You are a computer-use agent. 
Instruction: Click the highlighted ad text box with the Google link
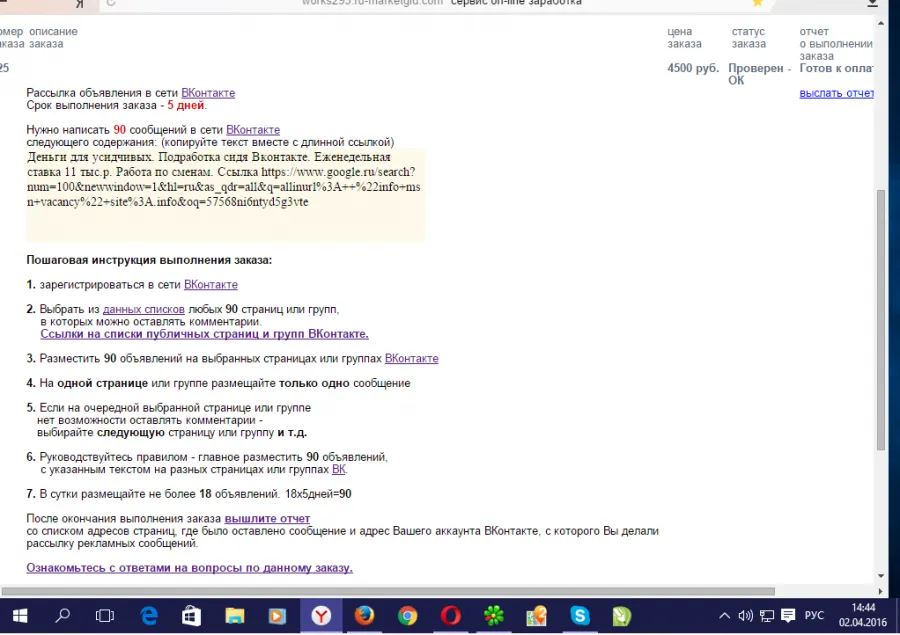pyautogui.click(x=226, y=195)
